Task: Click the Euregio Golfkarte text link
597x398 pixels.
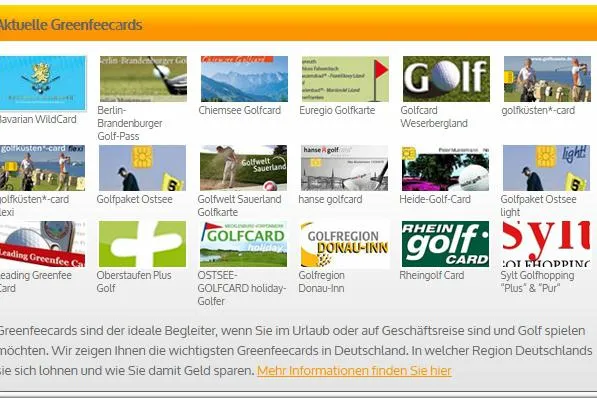Action: click(x=337, y=110)
